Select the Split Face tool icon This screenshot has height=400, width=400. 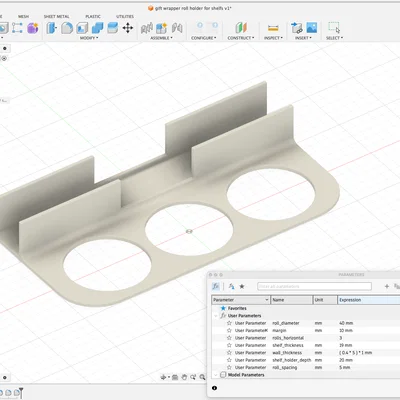pos(113,28)
